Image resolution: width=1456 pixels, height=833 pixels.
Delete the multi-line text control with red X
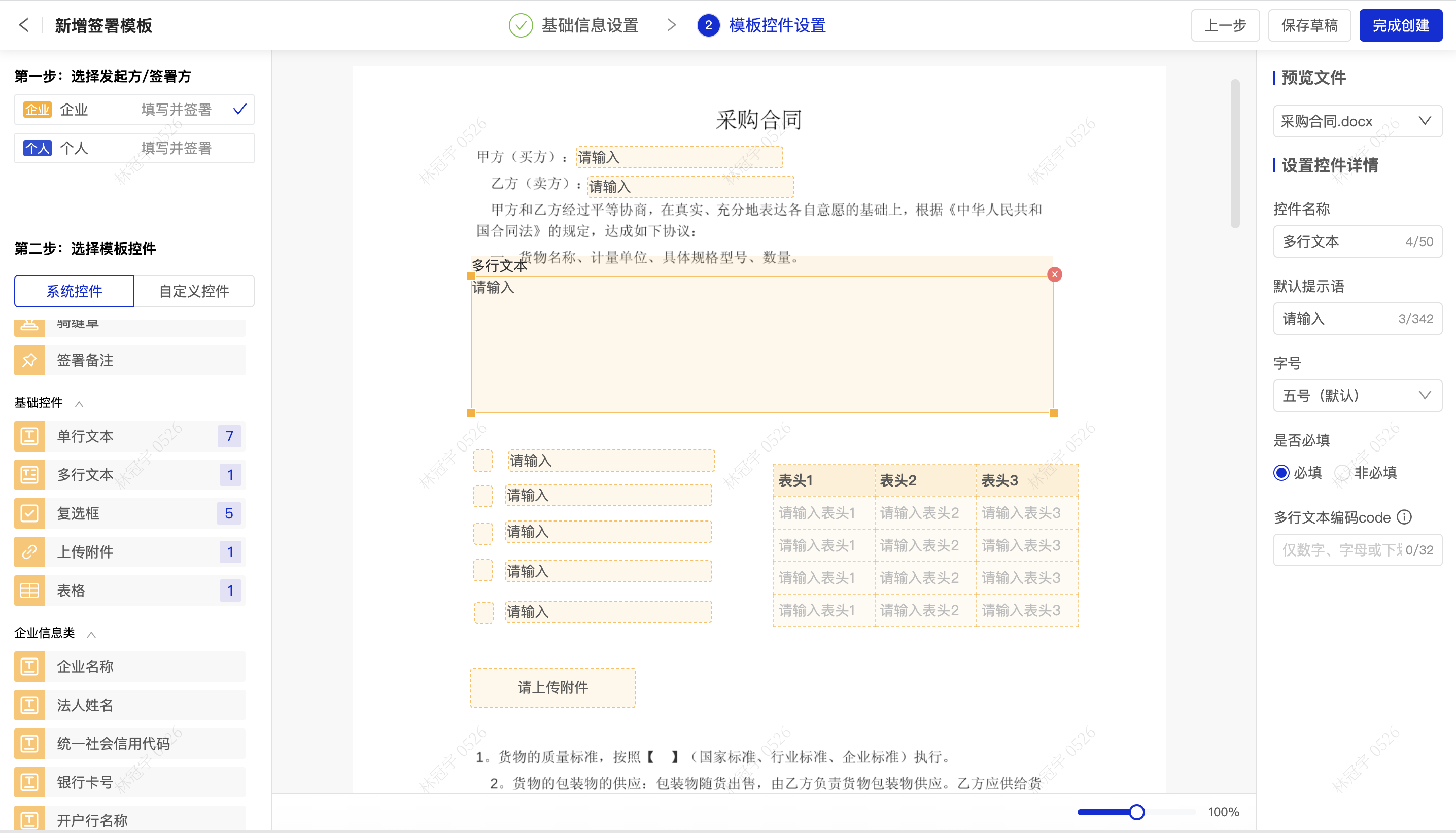[1054, 274]
